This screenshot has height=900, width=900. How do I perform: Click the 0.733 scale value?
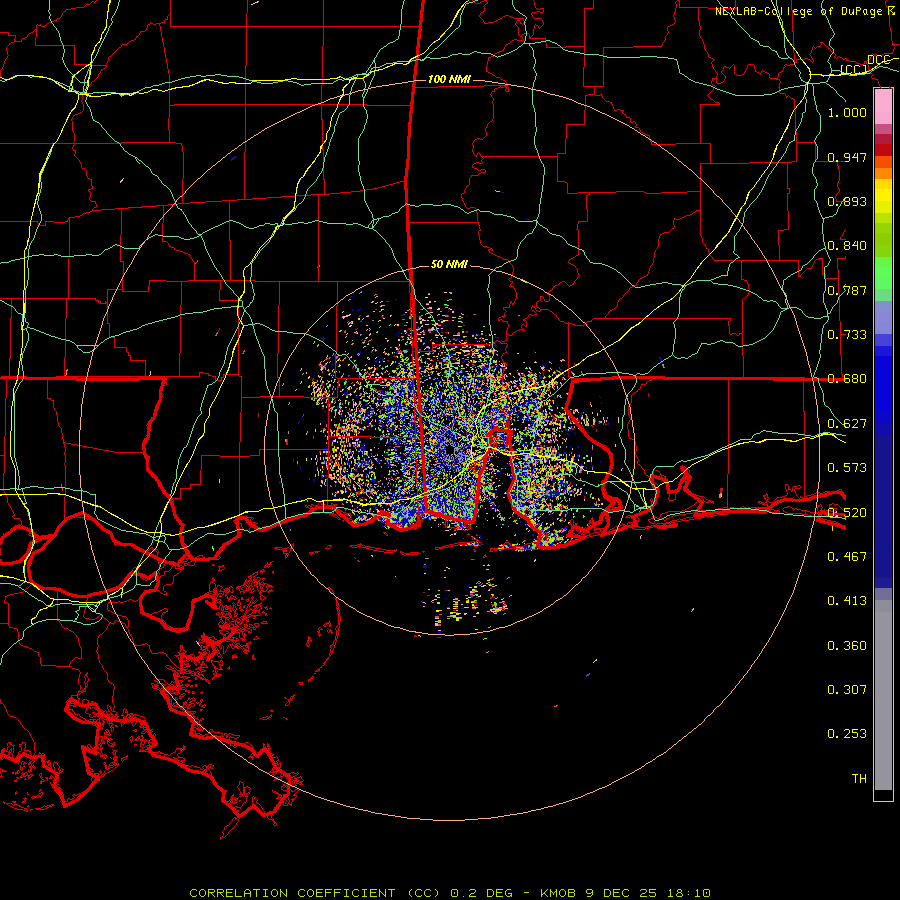tap(847, 334)
